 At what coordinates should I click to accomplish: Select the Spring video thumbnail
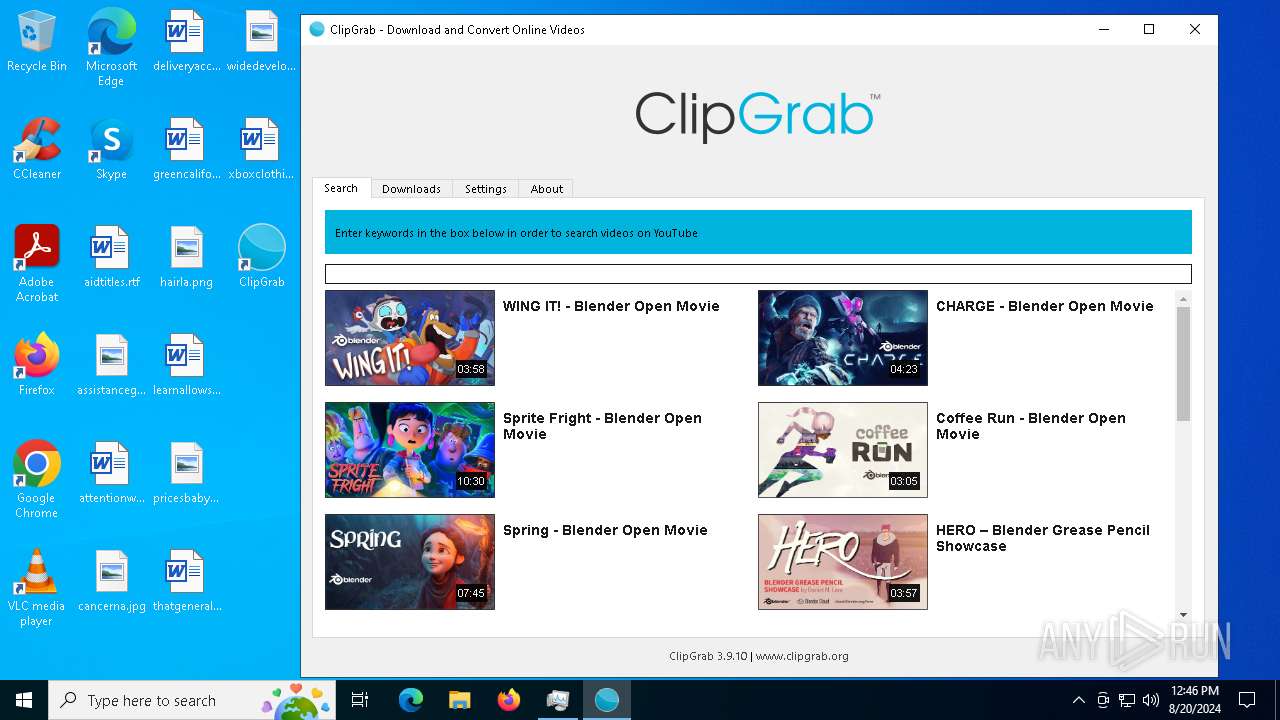click(x=410, y=562)
